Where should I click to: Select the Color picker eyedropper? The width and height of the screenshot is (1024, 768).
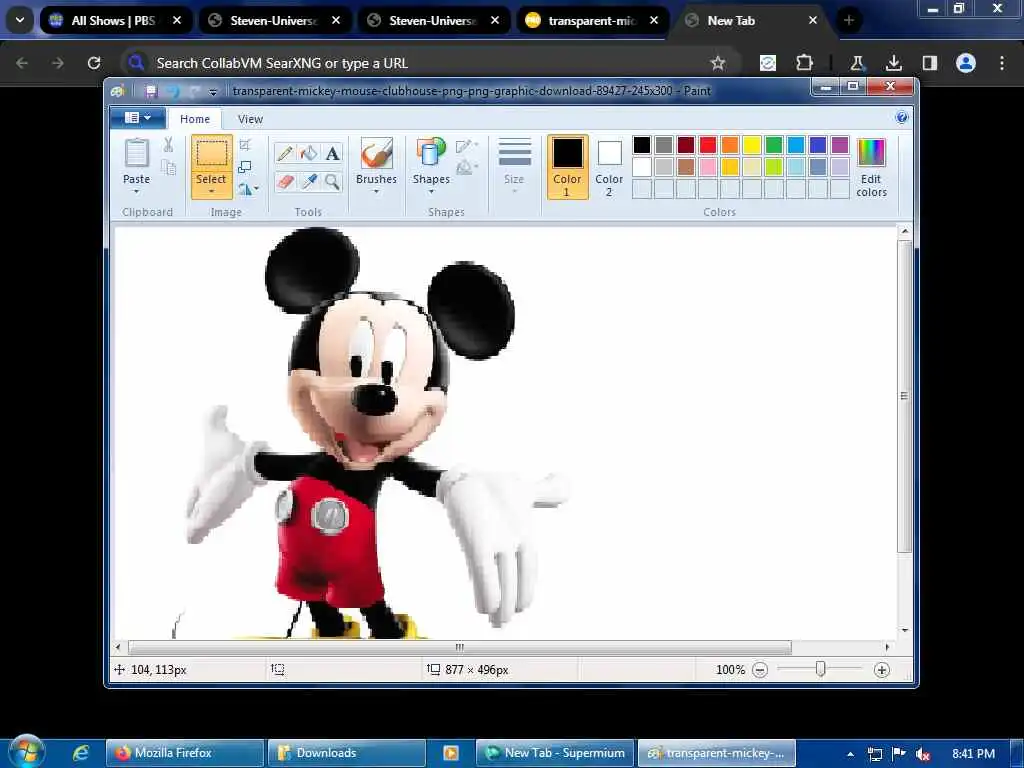point(308,181)
